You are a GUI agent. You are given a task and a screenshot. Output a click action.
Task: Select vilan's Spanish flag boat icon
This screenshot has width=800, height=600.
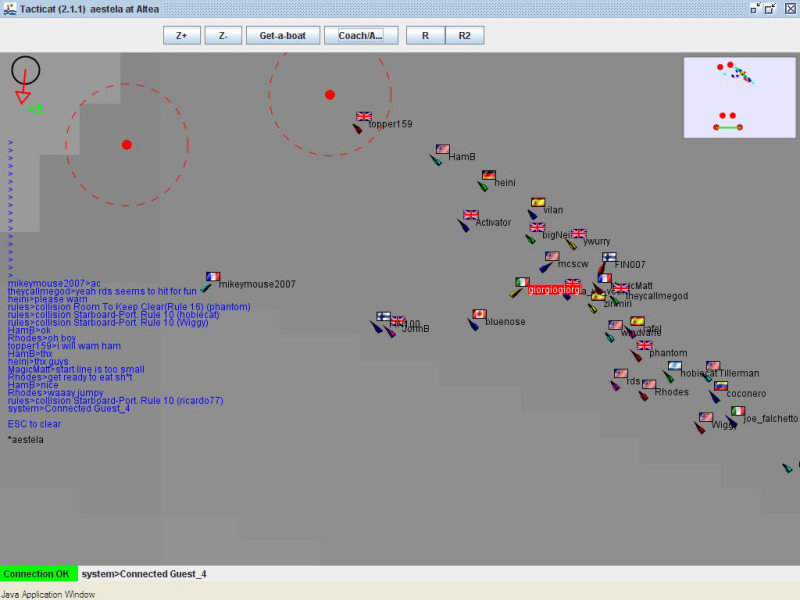537,204
